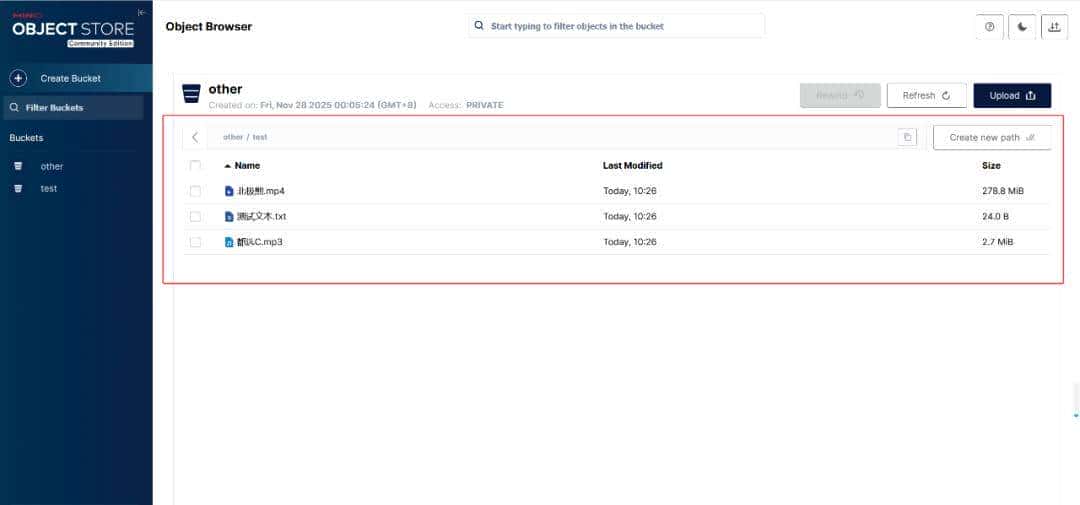Check the box for the .mp4 file
The width and height of the screenshot is (1080, 505).
point(195,191)
